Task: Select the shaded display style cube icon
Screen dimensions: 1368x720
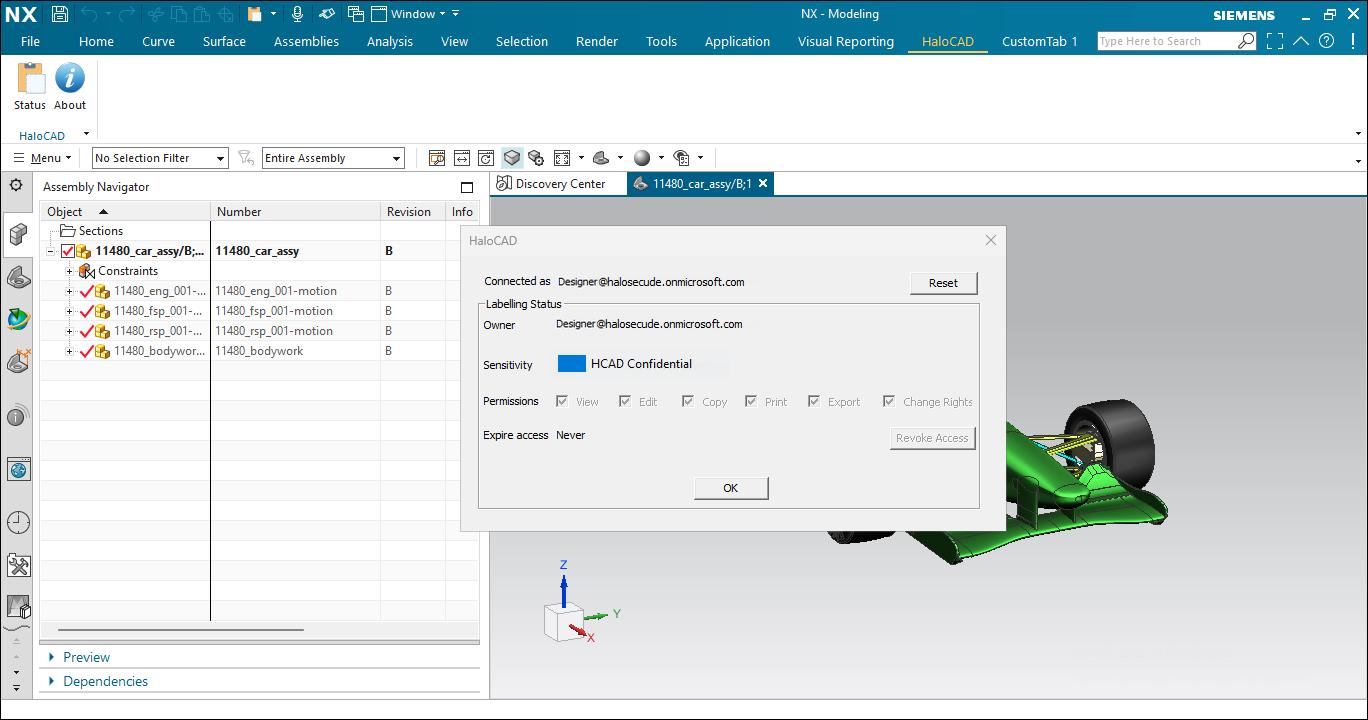Action: 511,157
